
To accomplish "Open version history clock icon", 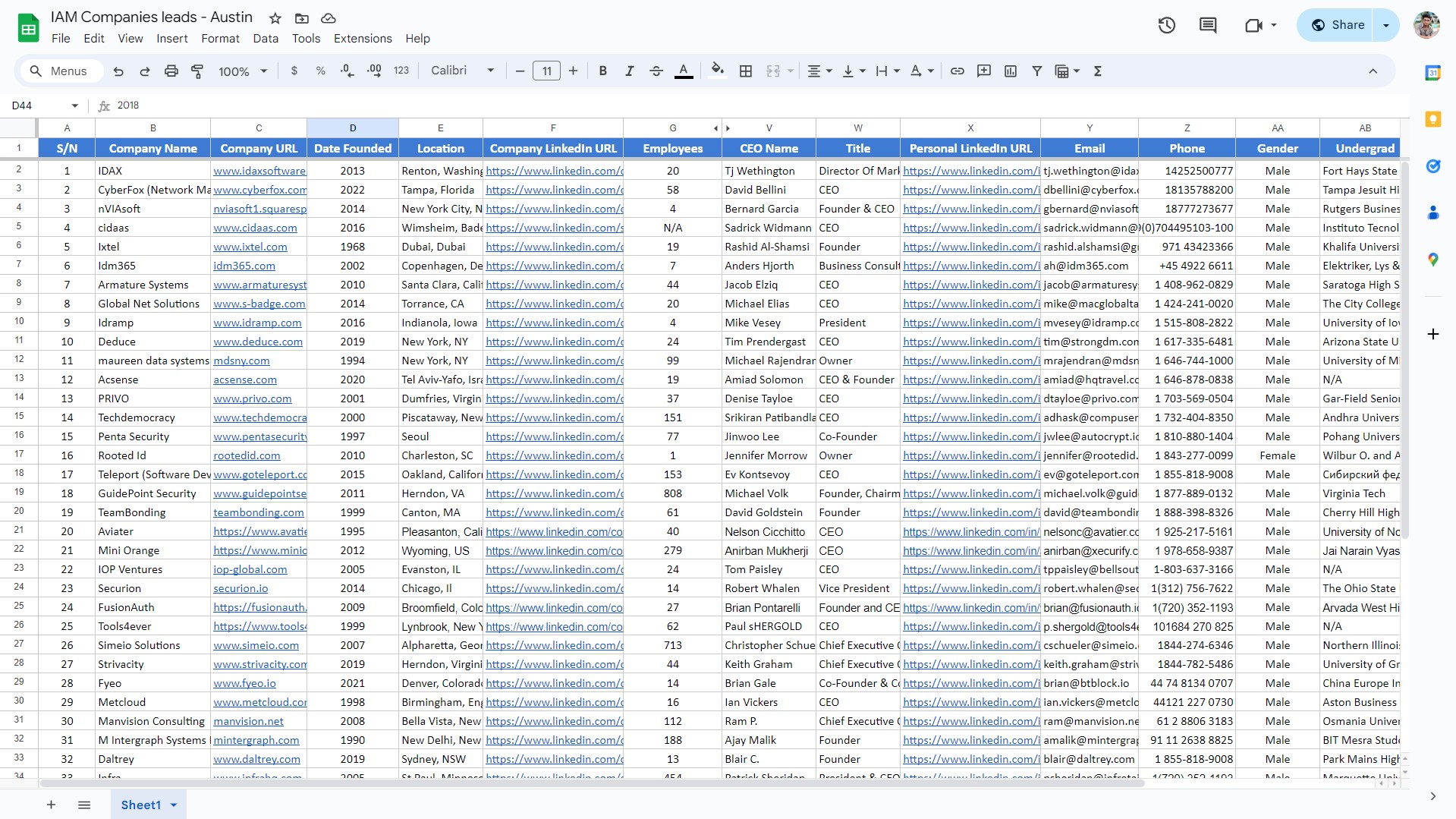I will [x=1167, y=25].
